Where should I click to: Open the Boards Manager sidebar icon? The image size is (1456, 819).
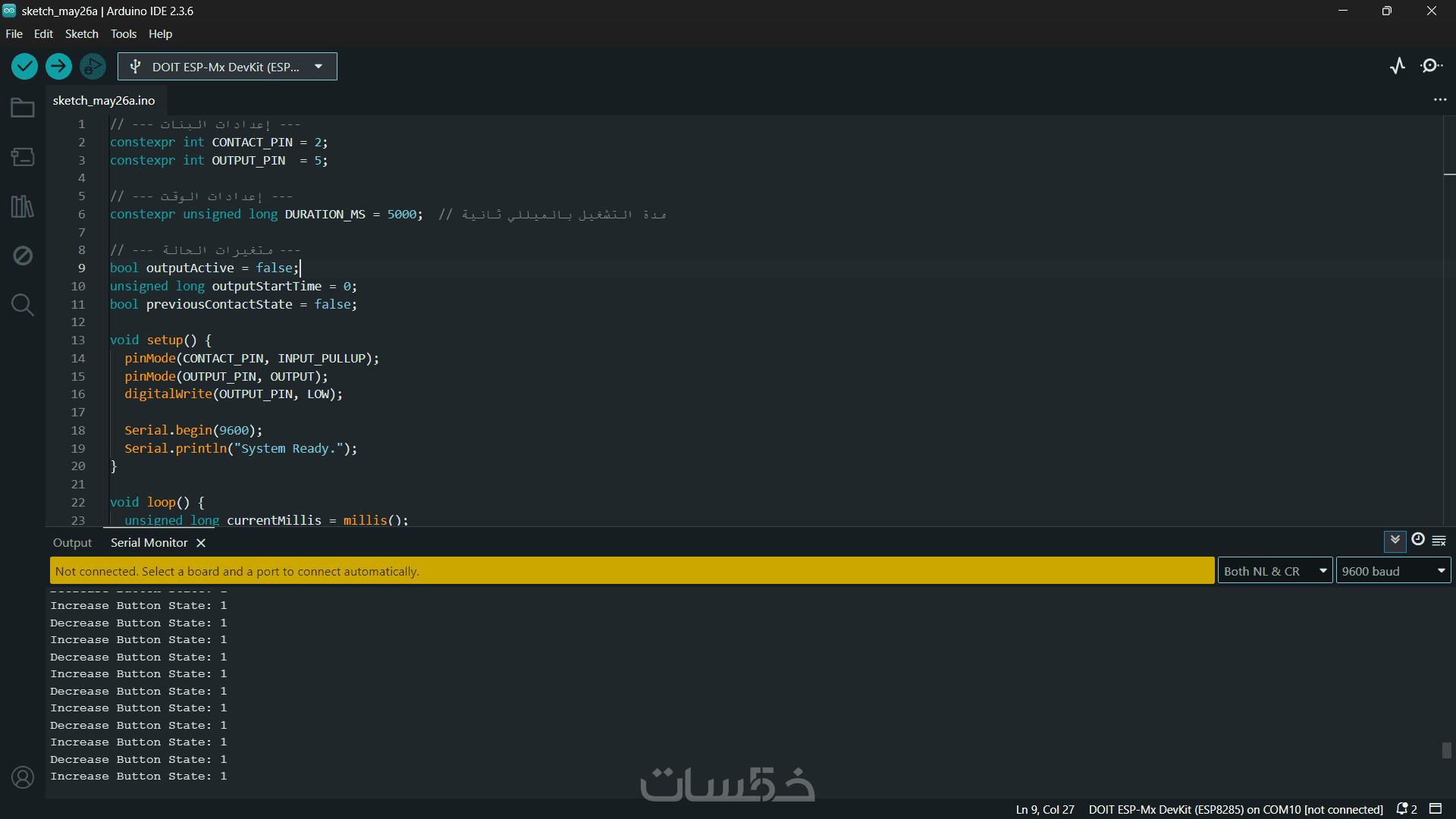tap(23, 157)
